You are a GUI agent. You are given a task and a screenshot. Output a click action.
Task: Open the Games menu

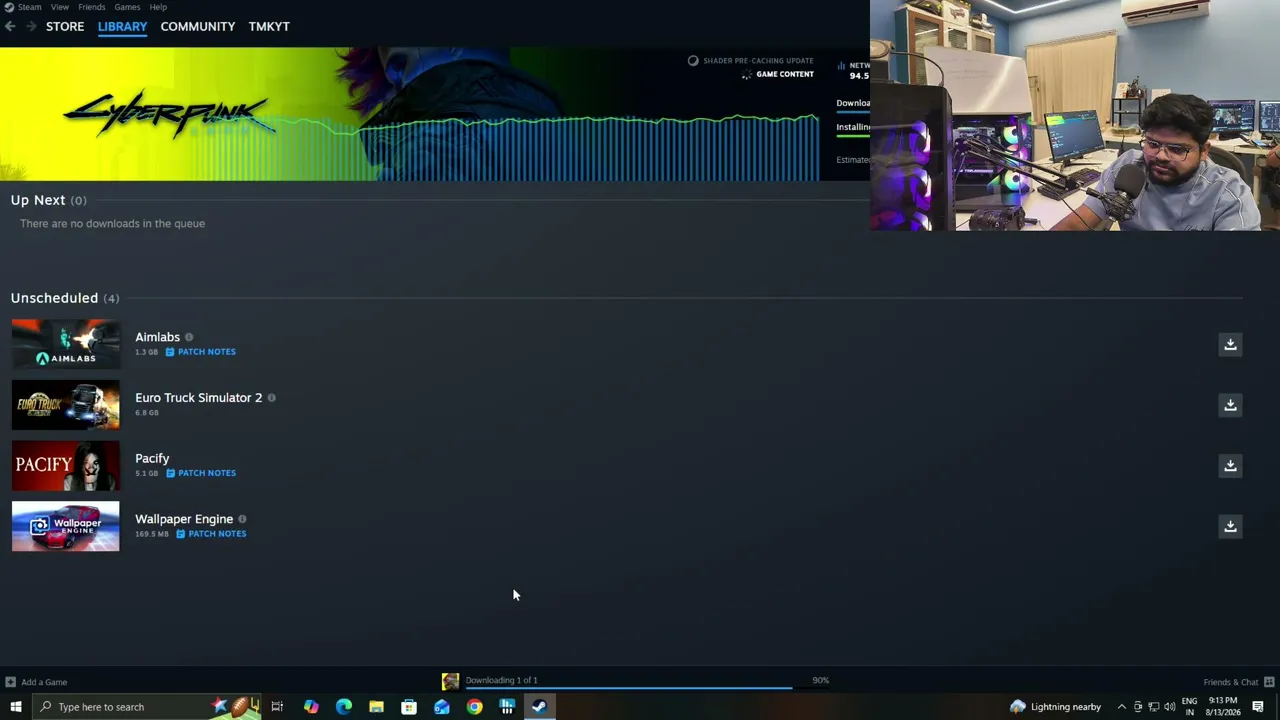pos(127,7)
